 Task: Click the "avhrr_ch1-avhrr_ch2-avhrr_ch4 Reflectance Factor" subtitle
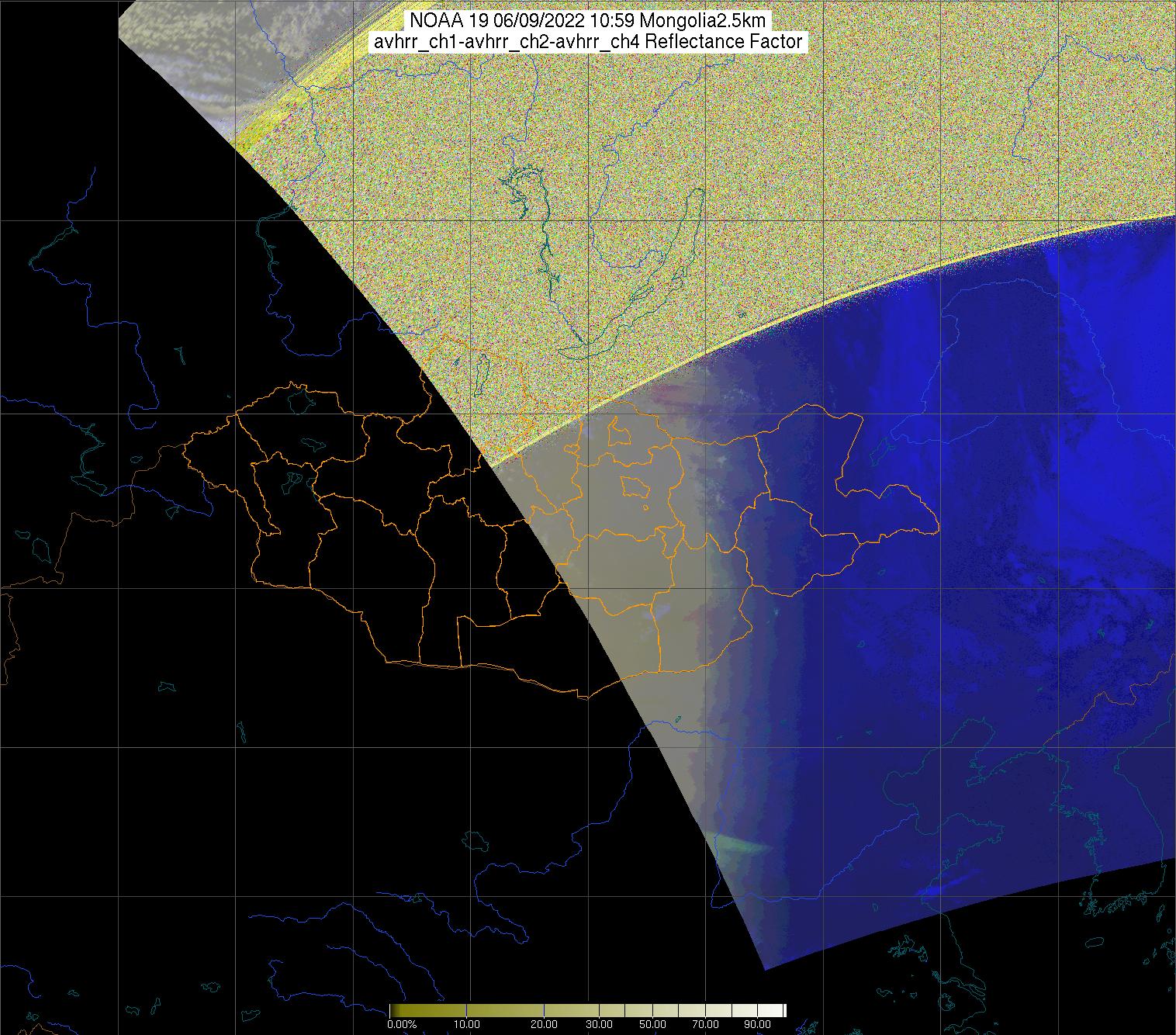pyautogui.click(x=588, y=42)
